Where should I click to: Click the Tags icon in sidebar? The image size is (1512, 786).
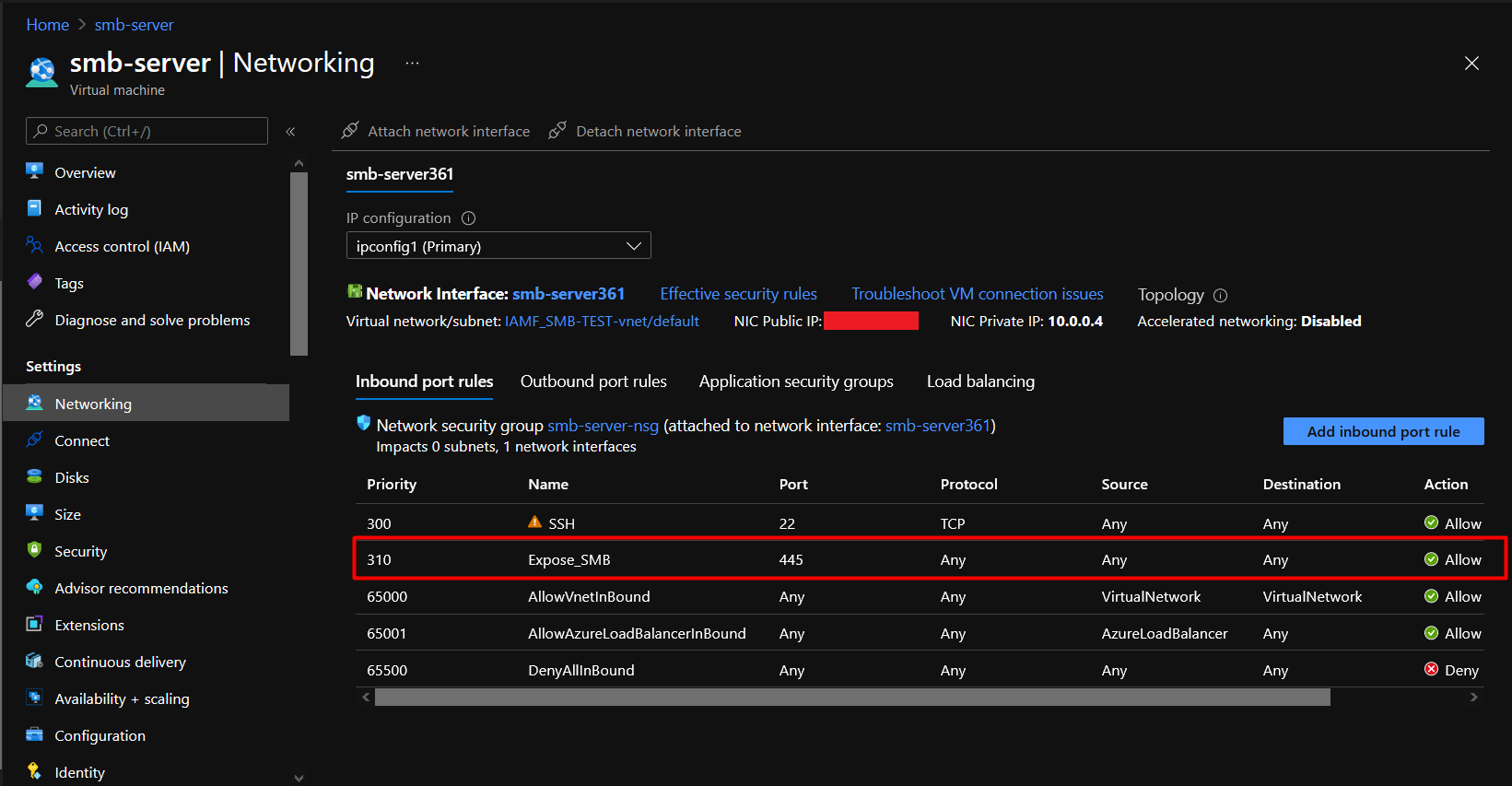coord(34,282)
